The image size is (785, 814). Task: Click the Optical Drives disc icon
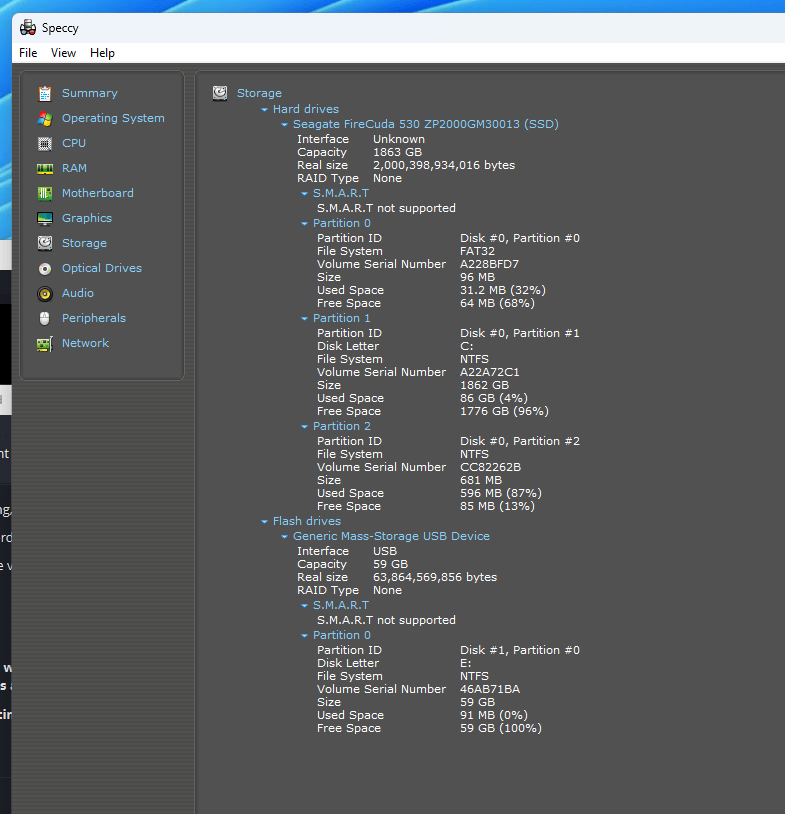pos(45,268)
